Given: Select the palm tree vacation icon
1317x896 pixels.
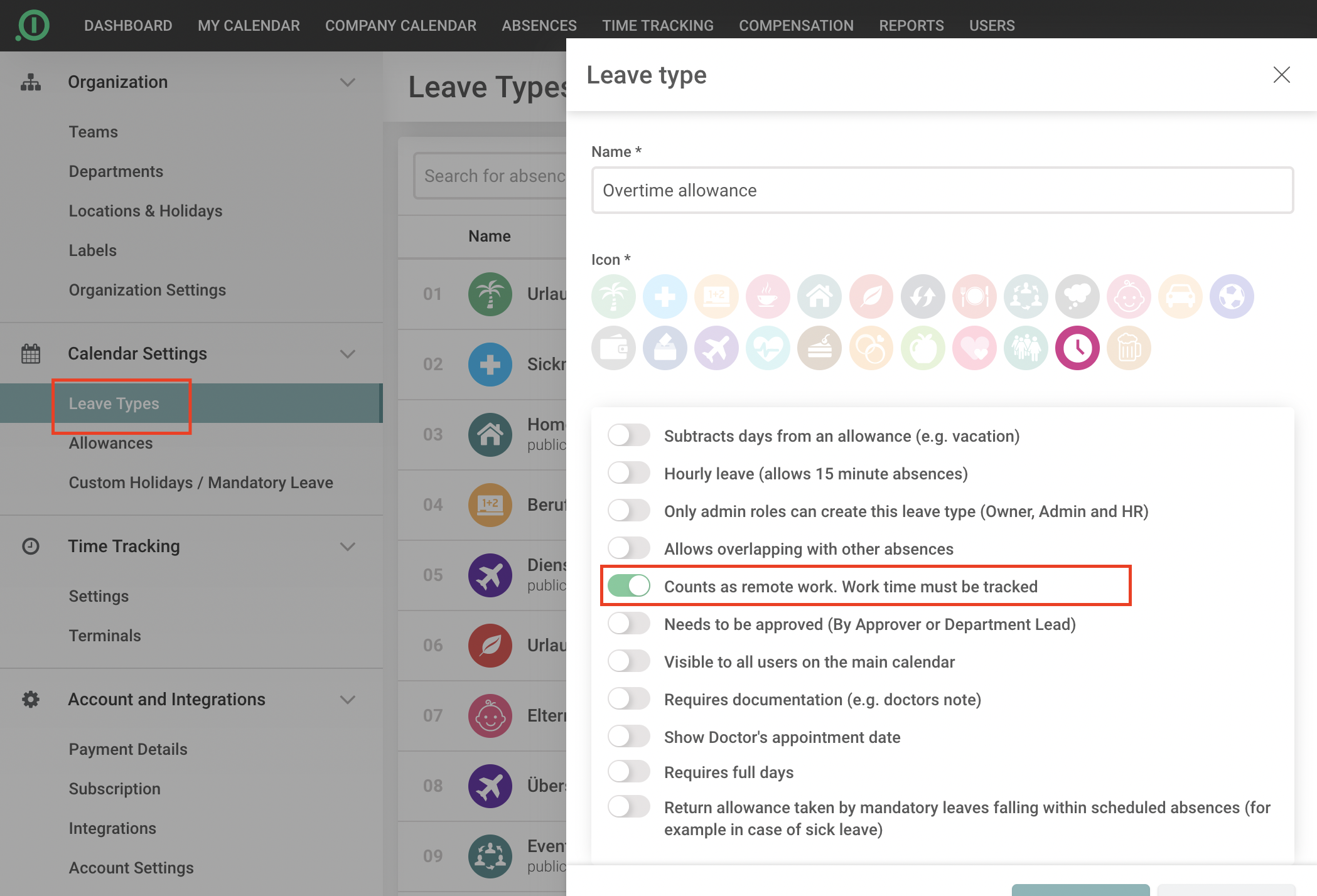Looking at the screenshot, I should pos(613,296).
